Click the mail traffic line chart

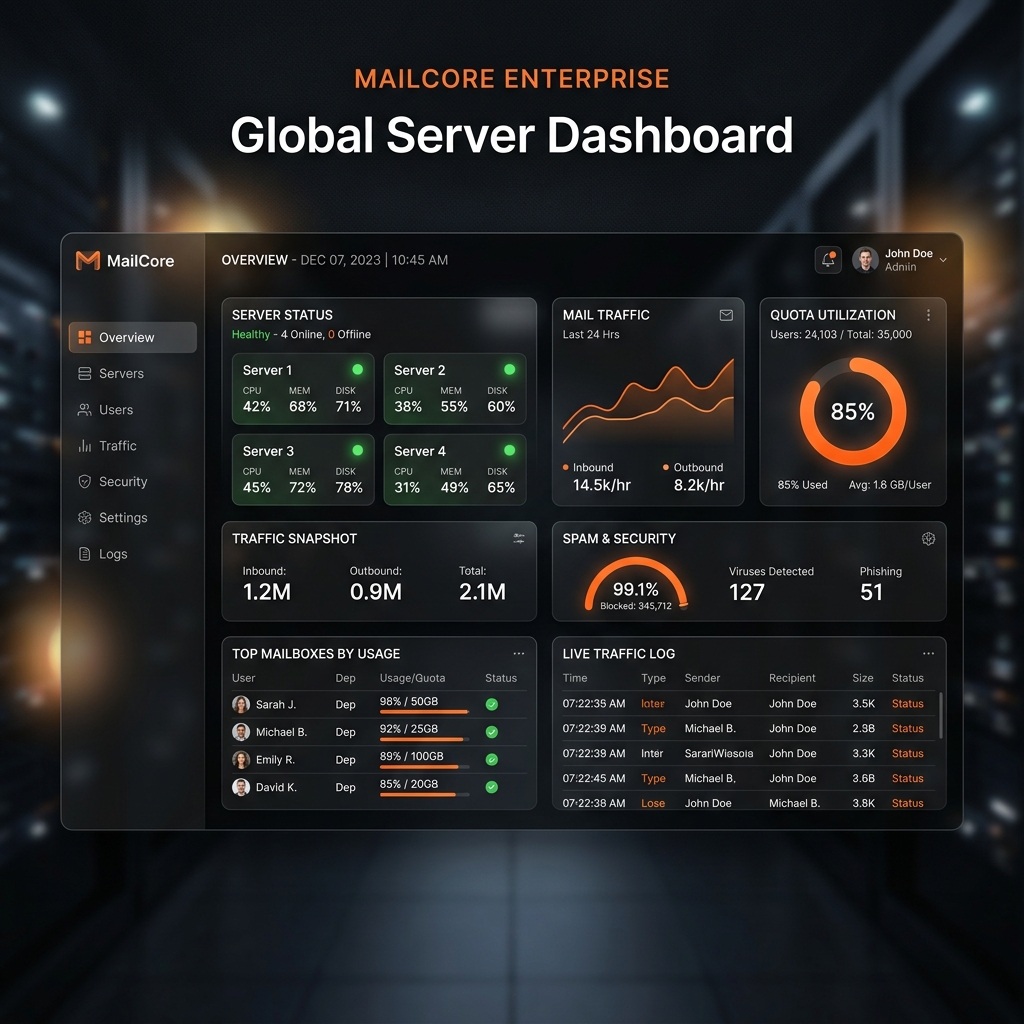click(x=648, y=401)
